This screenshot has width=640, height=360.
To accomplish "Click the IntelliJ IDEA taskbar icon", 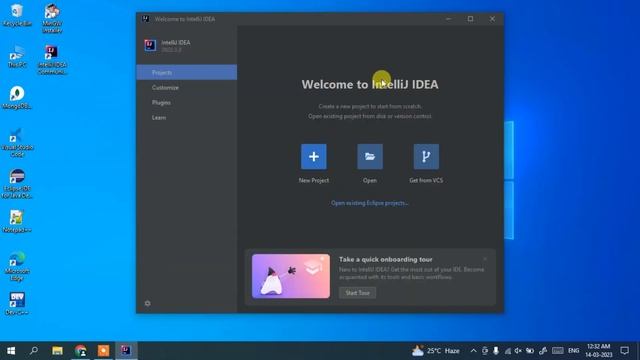I will point(126,351).
